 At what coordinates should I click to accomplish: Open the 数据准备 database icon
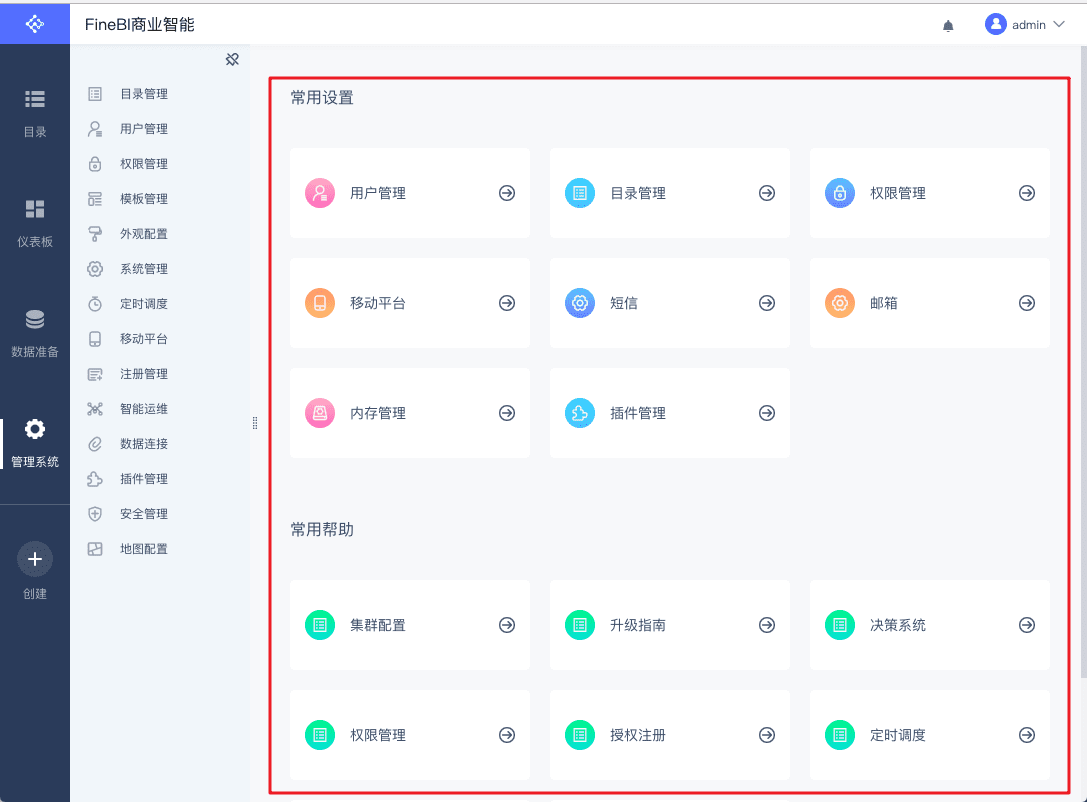(35, 320)
